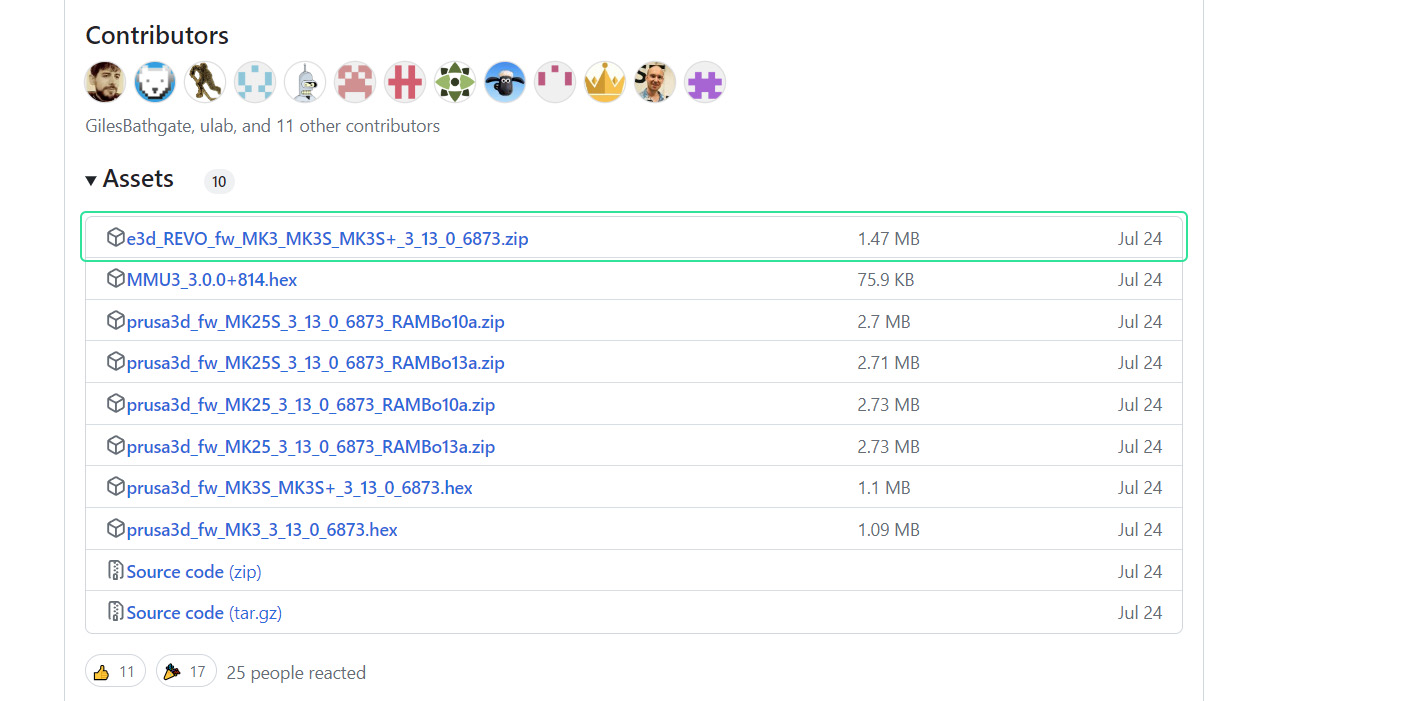Toggle the hooray reaction
Screen dimensions: 1417x701
click(x=185, y=670)
